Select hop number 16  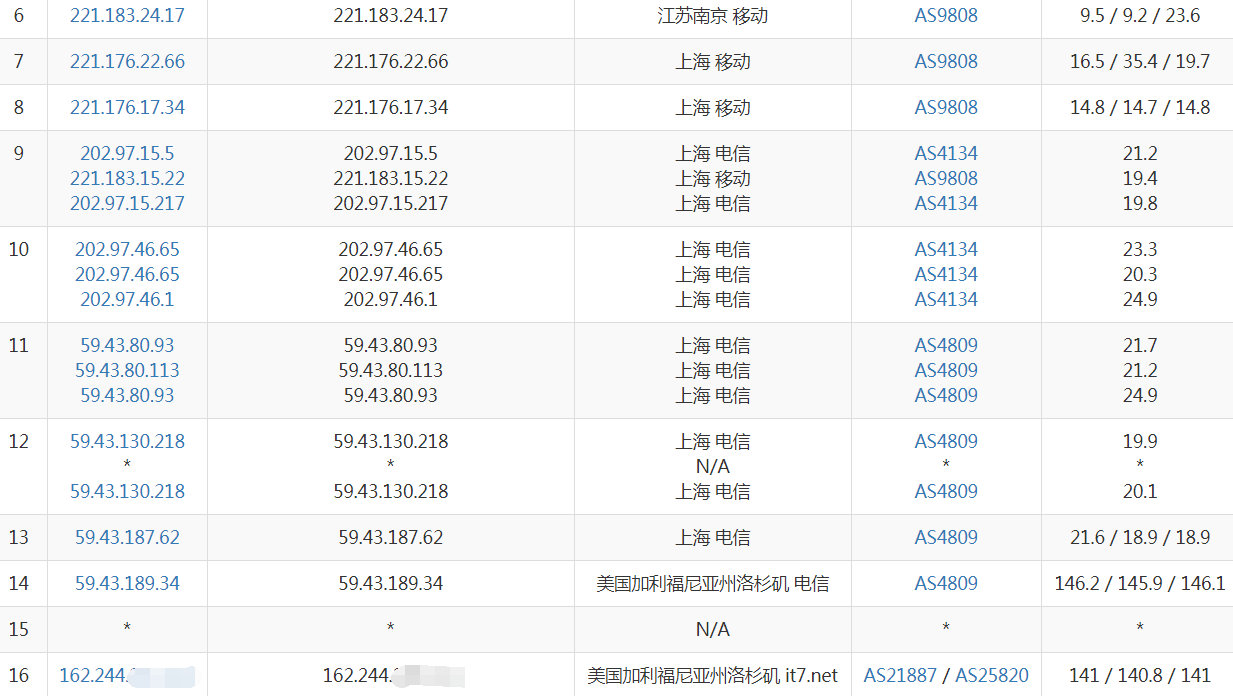(x=18, y=675)
